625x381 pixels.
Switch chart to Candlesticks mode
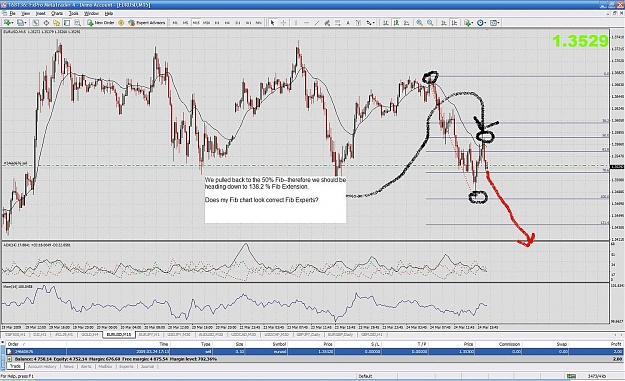pos(396,23)
